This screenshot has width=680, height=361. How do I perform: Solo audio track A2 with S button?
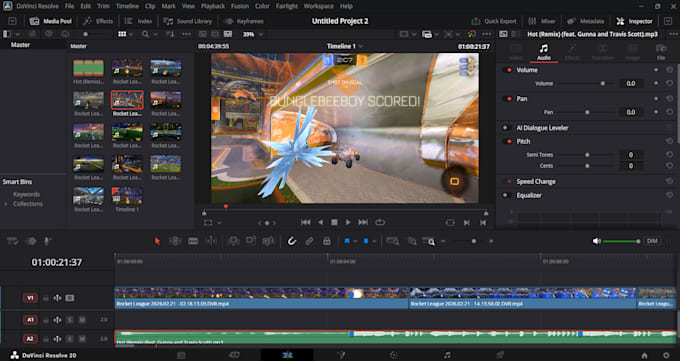click(70, 339)
